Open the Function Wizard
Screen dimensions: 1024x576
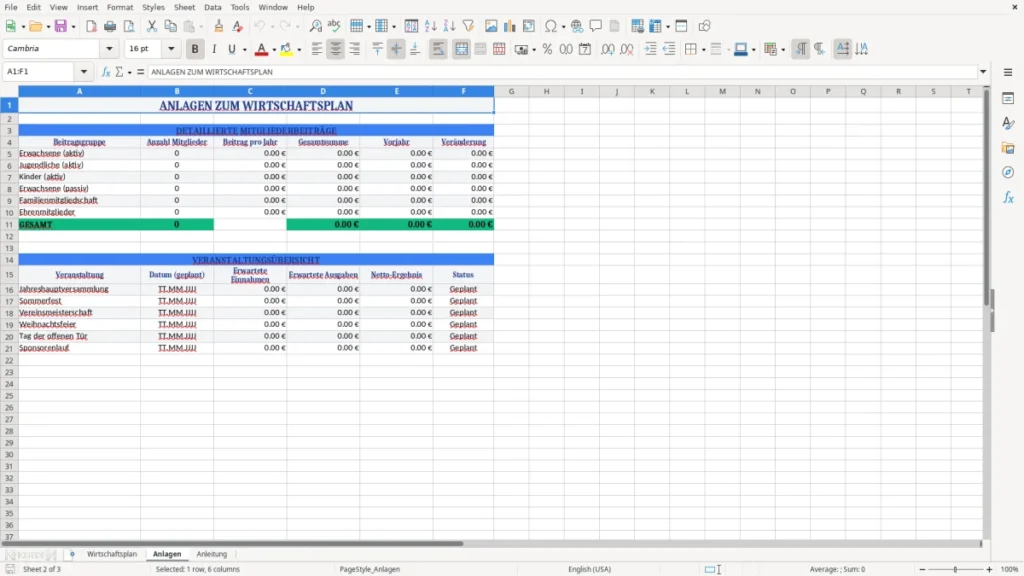106,72
